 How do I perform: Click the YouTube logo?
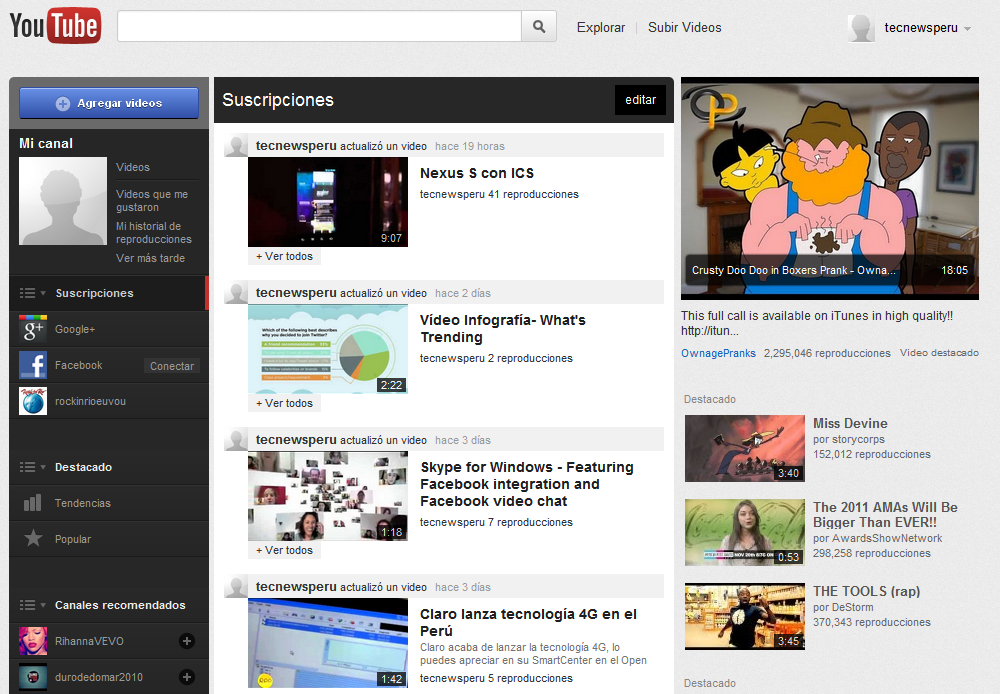(55, 26)
